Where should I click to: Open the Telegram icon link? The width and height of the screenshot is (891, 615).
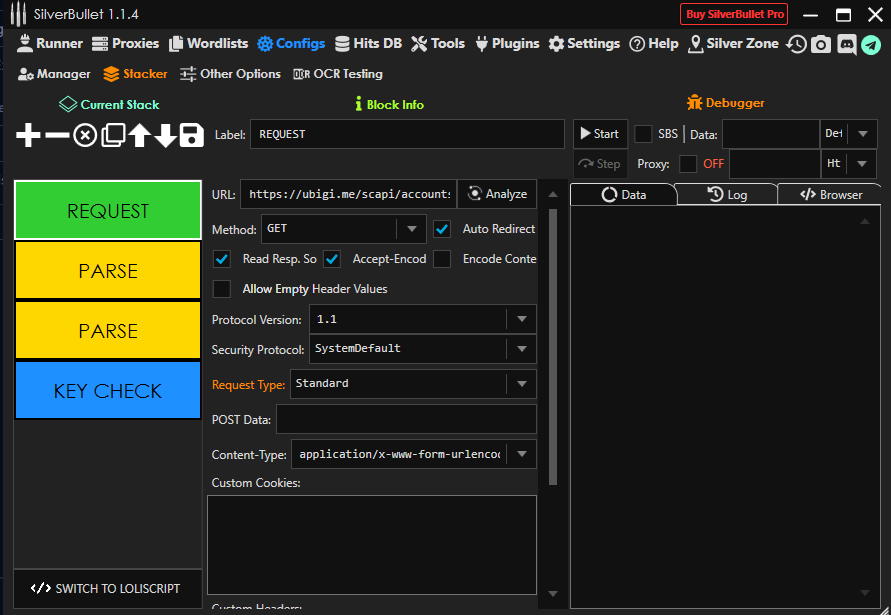pyautogui.click(x=871, y=44)
